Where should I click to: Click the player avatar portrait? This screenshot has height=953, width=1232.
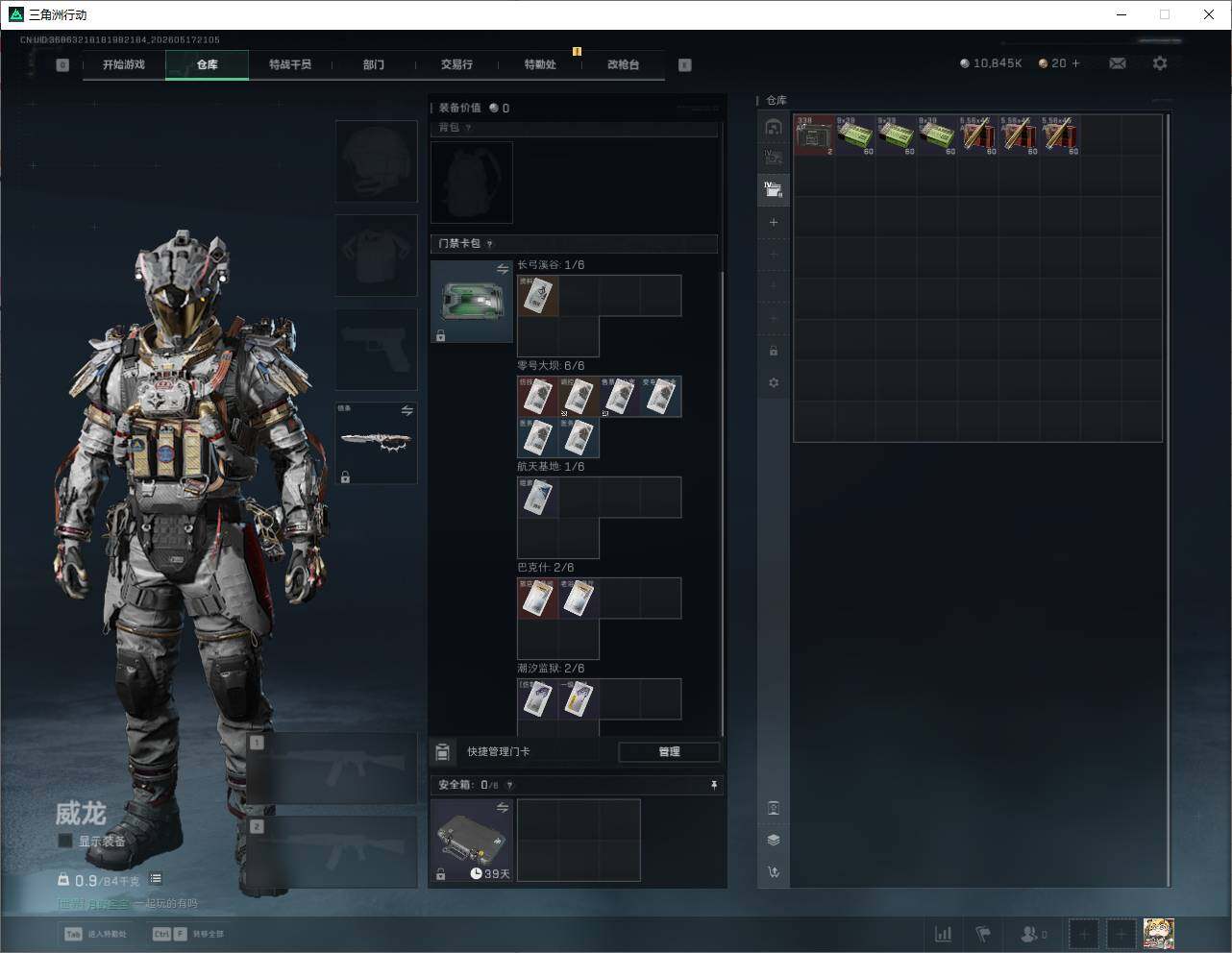pyautogui.click(x=1159, y=933)
